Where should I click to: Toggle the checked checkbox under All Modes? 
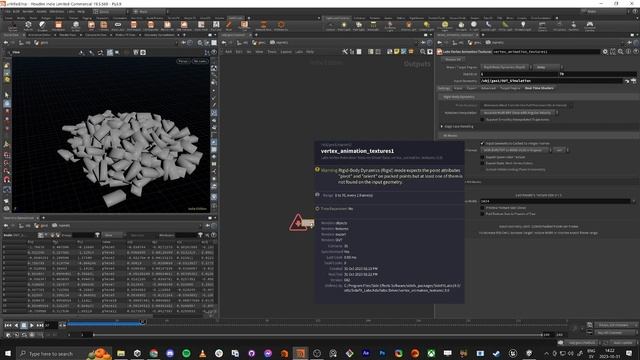coord(482,143)
